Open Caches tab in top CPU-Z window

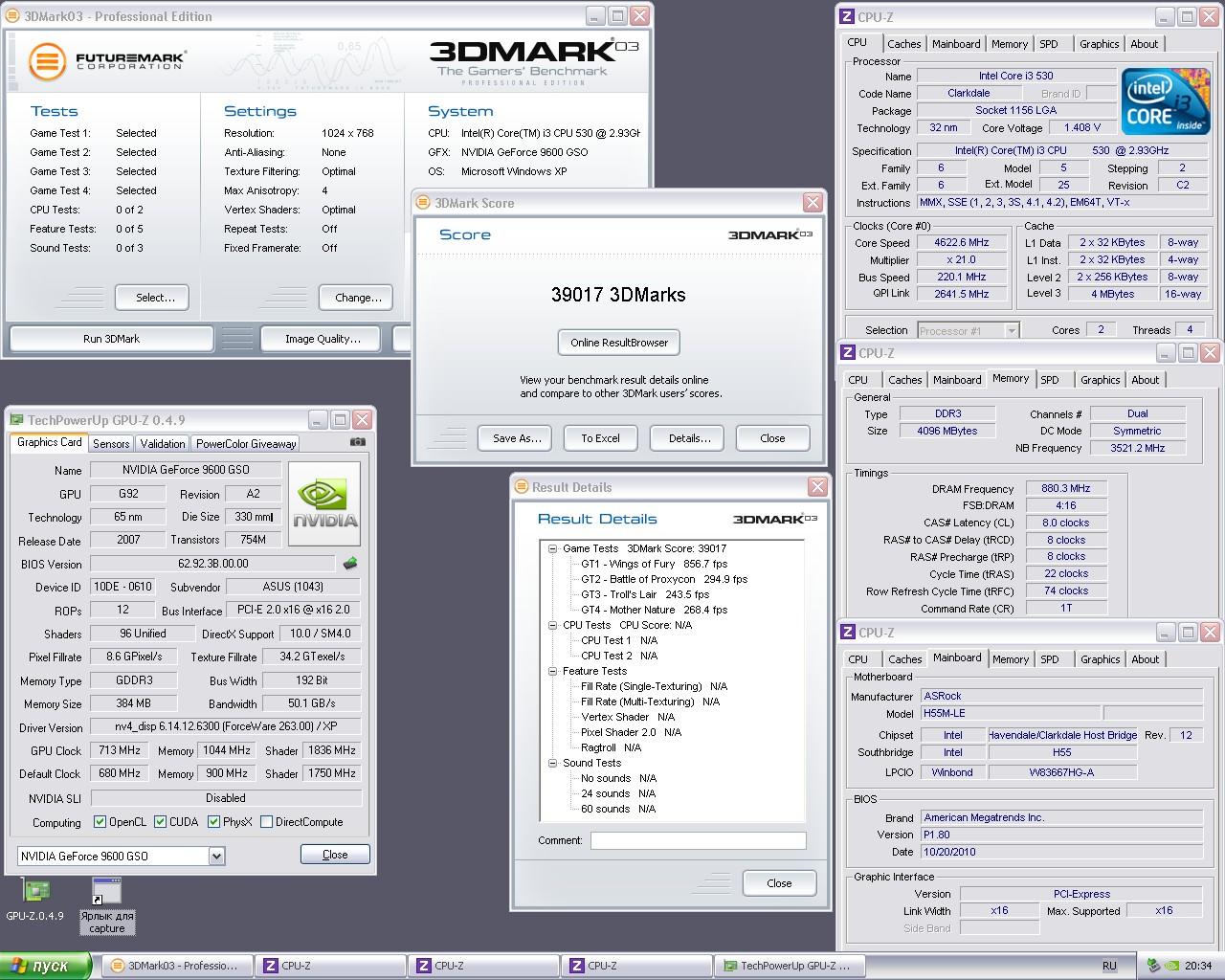(x=903, y=44)
